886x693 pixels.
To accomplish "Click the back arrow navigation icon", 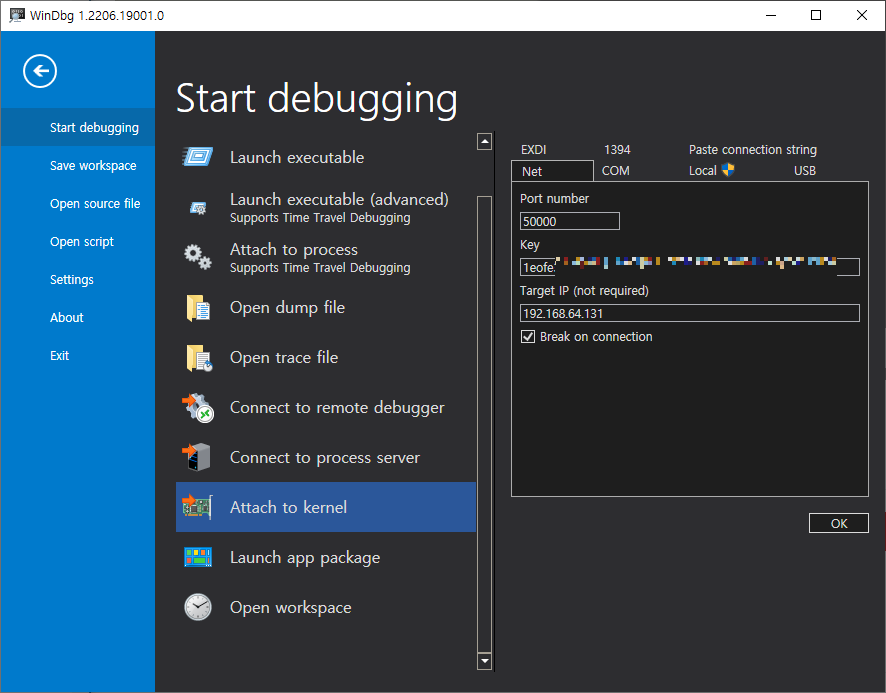I will 39,71.
